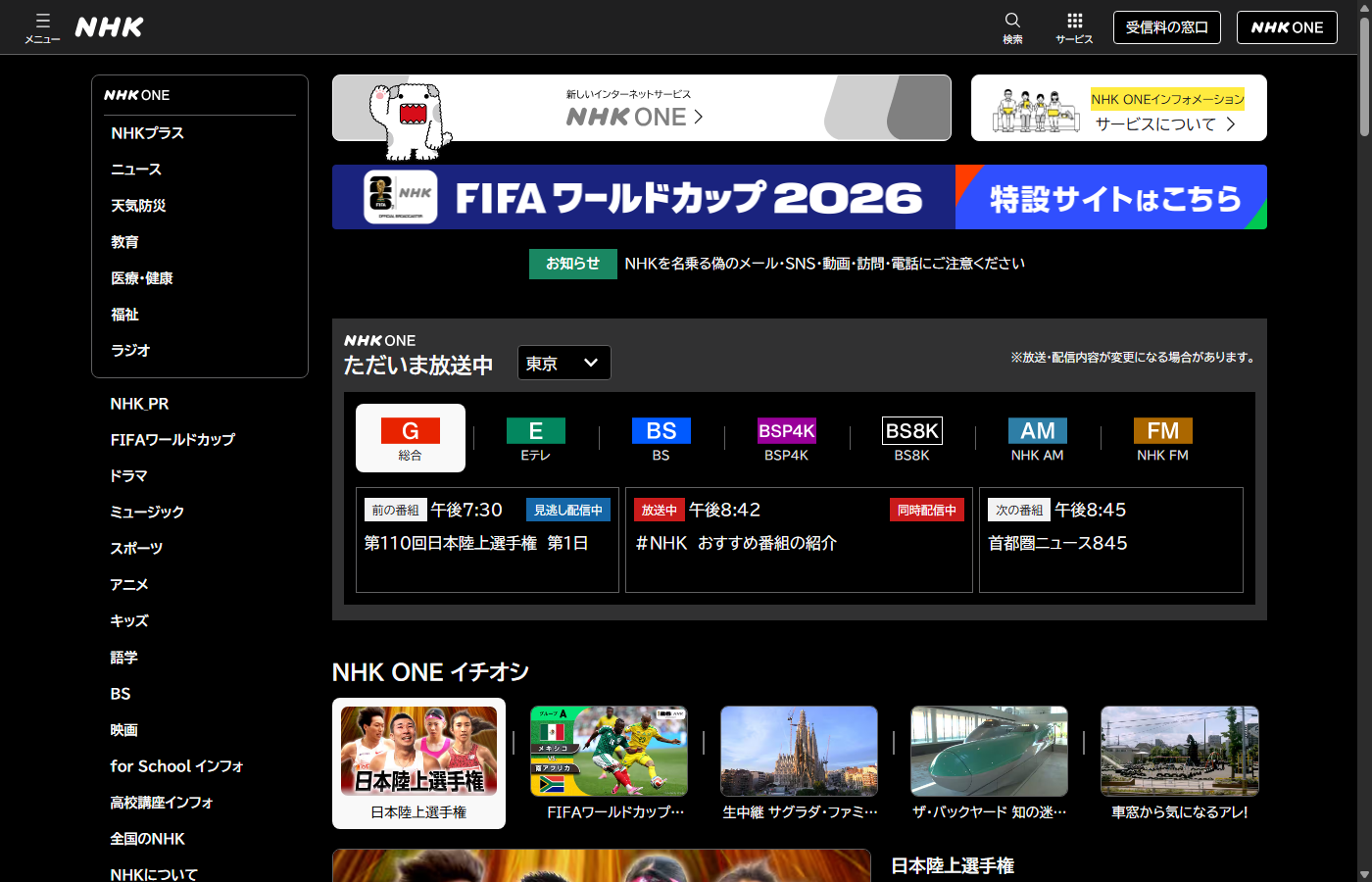This screenshot has width=1372, height=882.
Task: Open 高校講座インフォ sidebar link
Action: (x=162, y=803)
